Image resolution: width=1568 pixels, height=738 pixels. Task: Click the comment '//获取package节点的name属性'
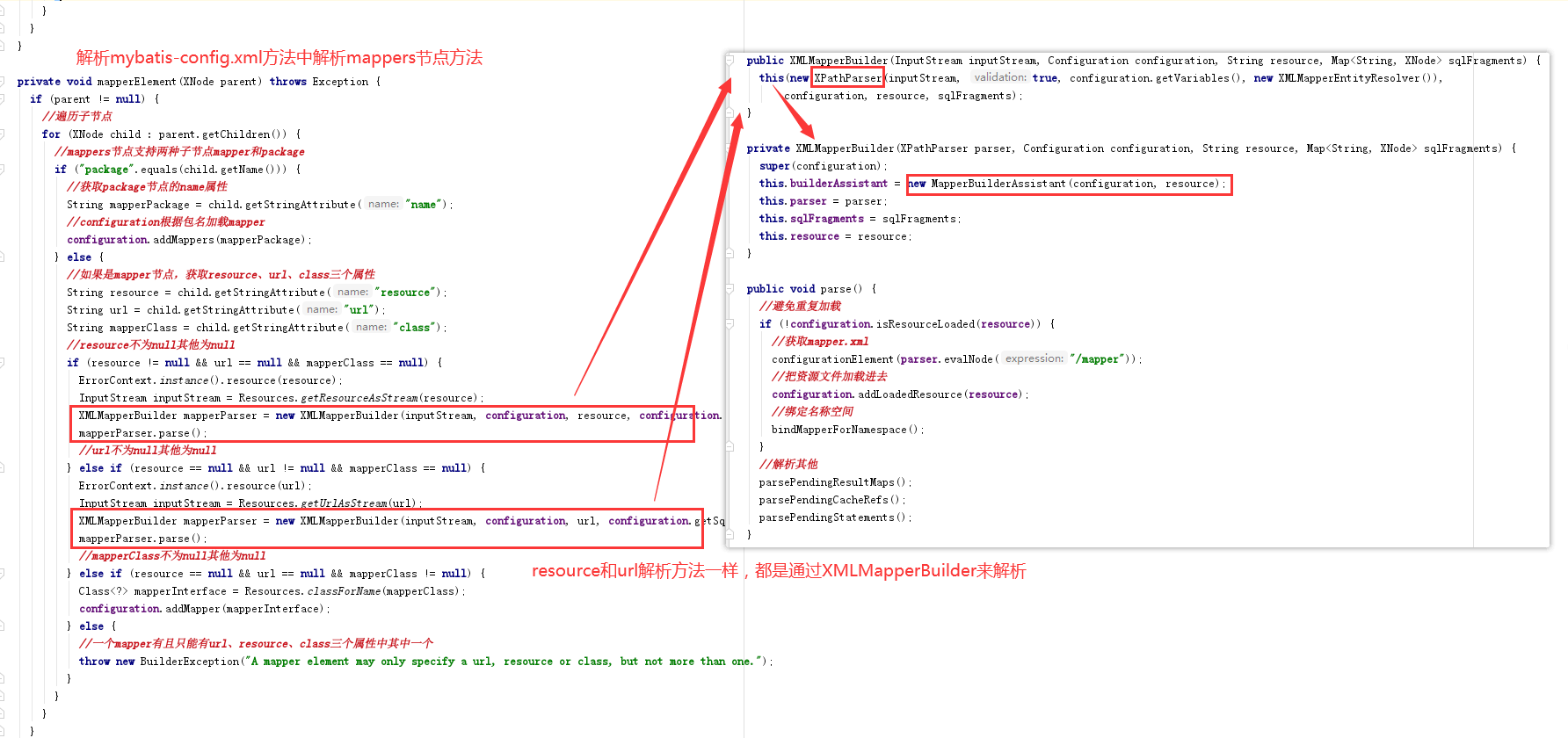coord(147,187)
